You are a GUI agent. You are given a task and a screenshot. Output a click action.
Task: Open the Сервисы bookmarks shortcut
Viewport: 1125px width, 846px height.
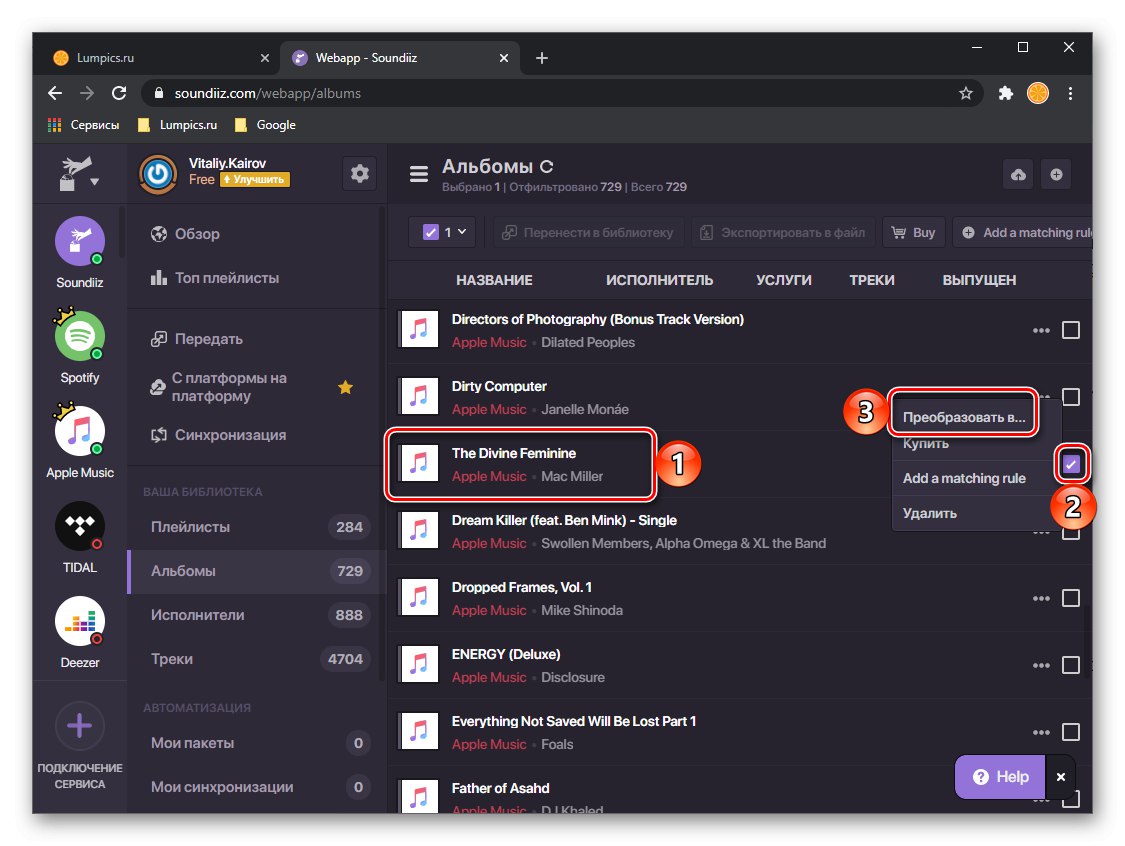83,125
